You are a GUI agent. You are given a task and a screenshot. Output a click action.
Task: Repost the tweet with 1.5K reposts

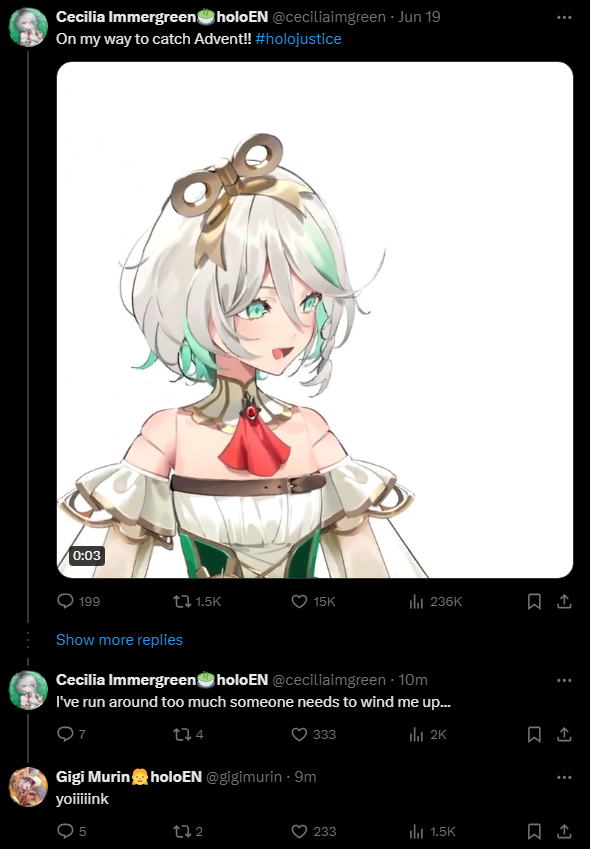click(182, 601)
